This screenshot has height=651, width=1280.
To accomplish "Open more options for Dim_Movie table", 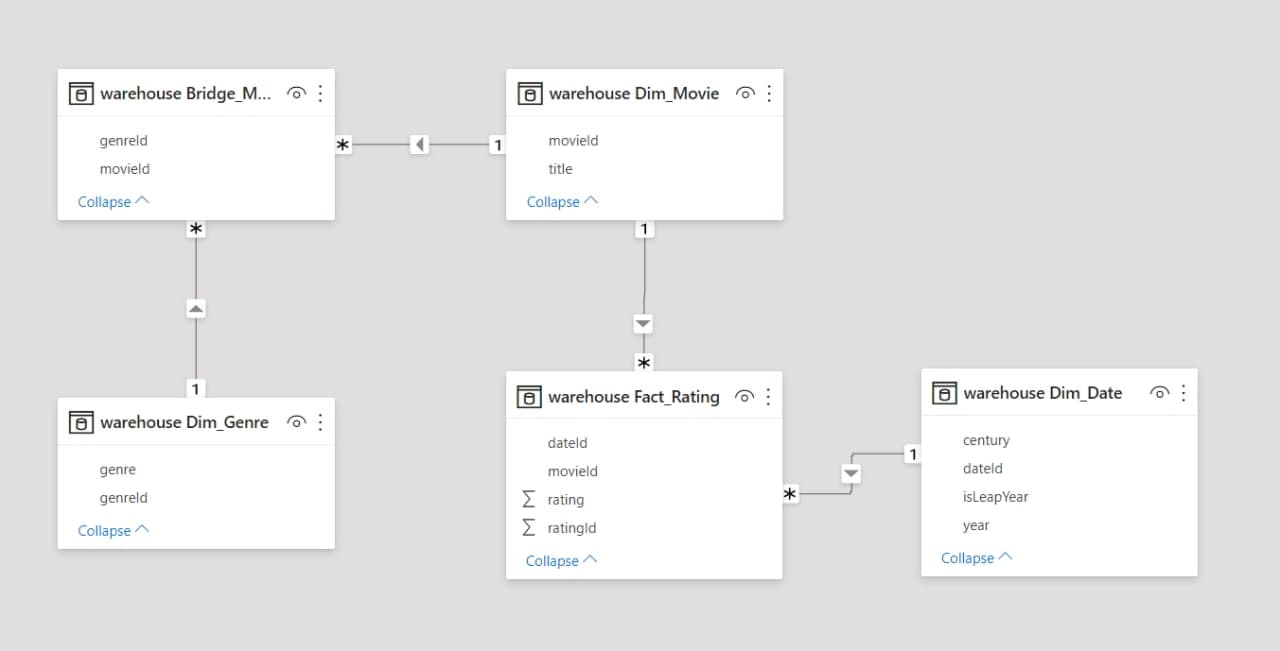I will coord(769,93).
